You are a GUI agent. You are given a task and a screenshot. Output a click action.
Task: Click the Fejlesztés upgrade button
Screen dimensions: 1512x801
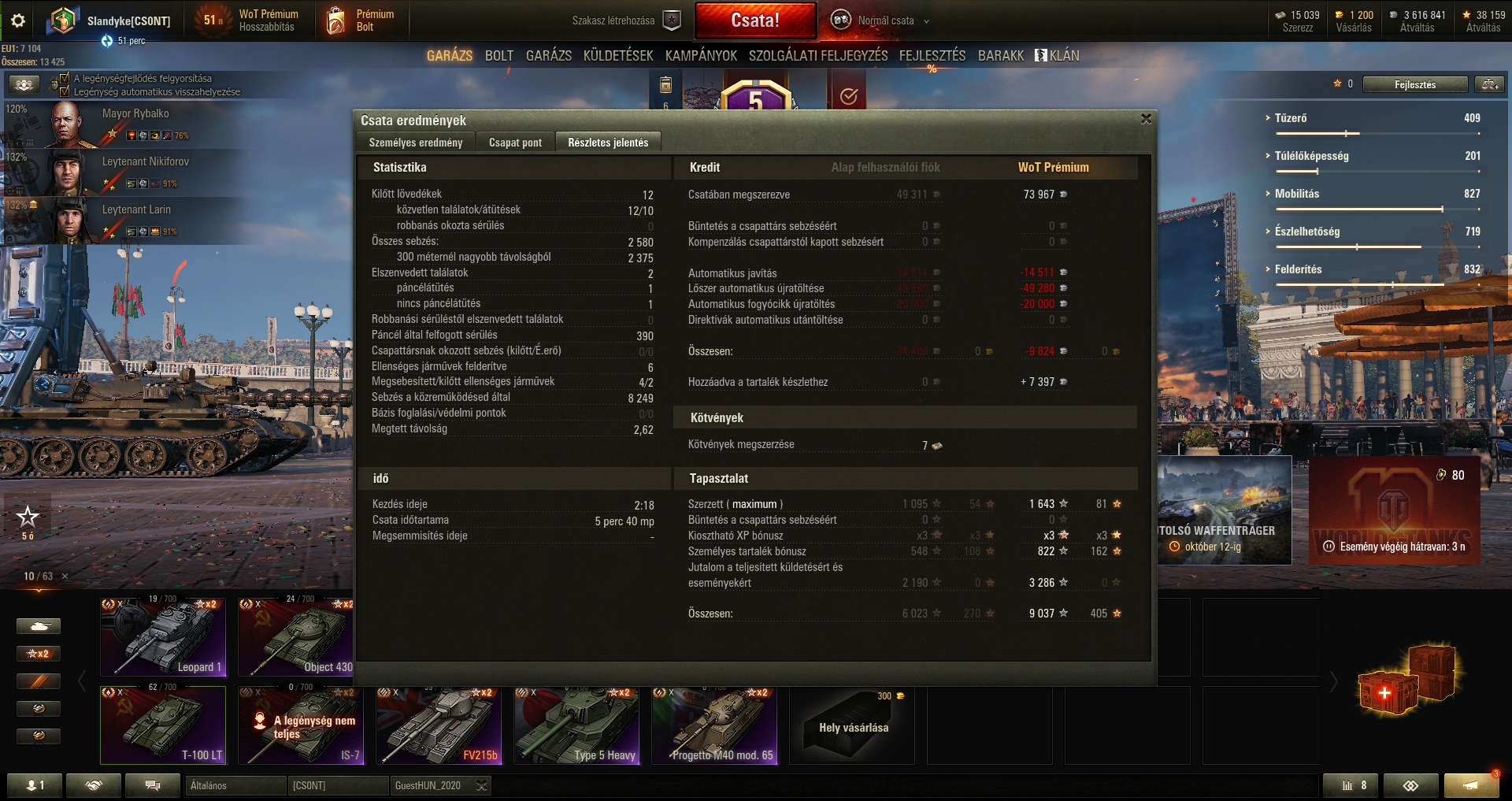[1415, 84]
